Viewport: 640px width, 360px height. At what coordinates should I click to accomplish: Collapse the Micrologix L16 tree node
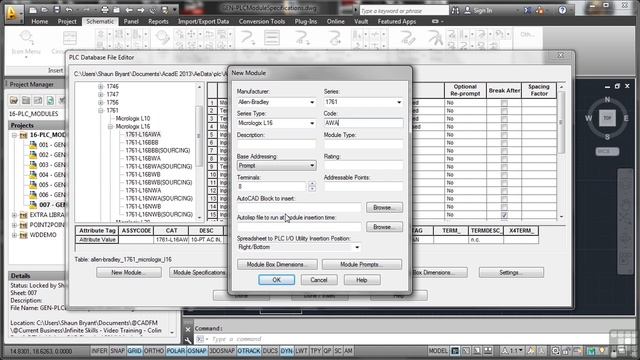110,127
